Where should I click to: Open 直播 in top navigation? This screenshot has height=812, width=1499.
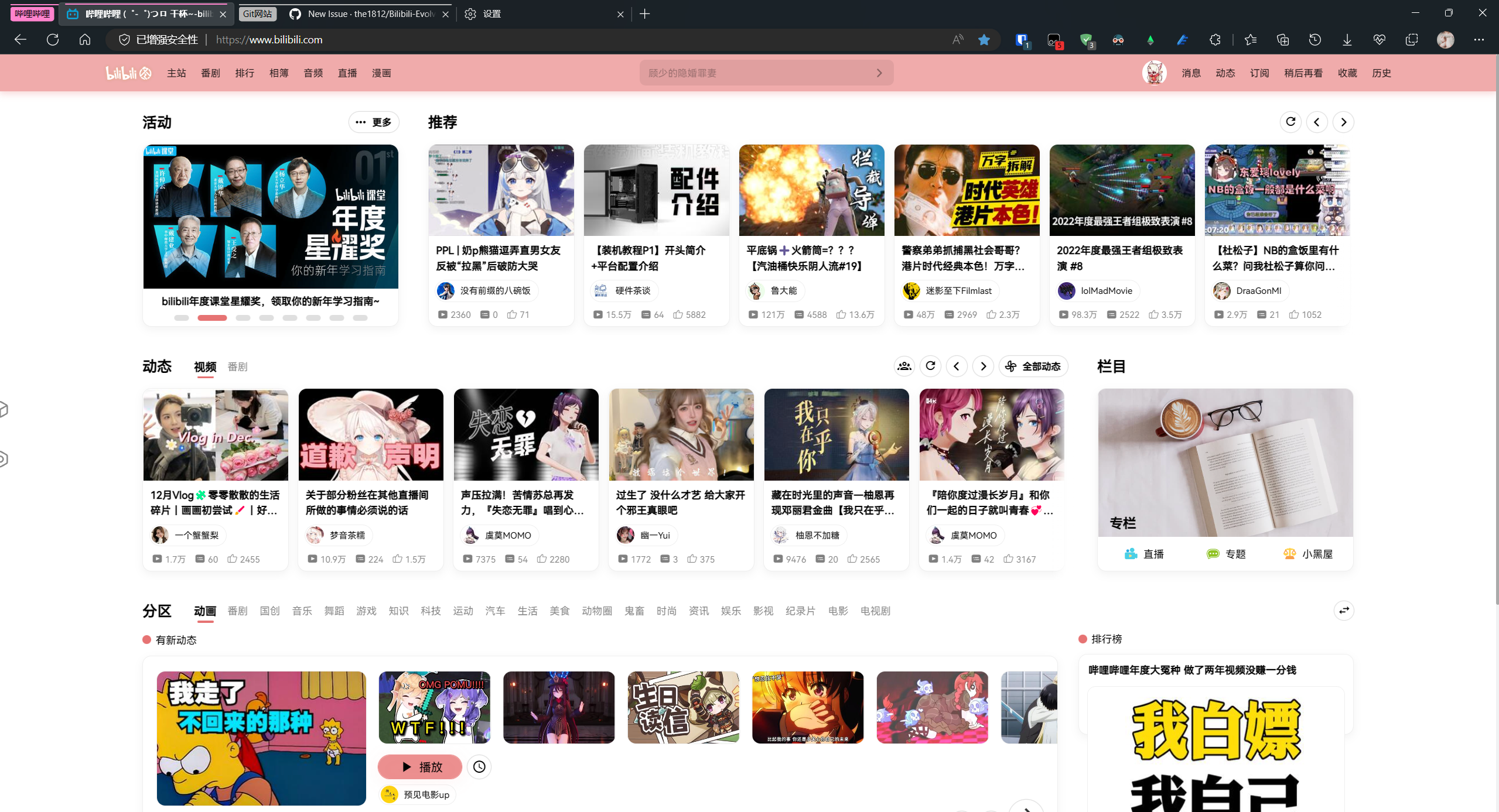pos(347,73)
